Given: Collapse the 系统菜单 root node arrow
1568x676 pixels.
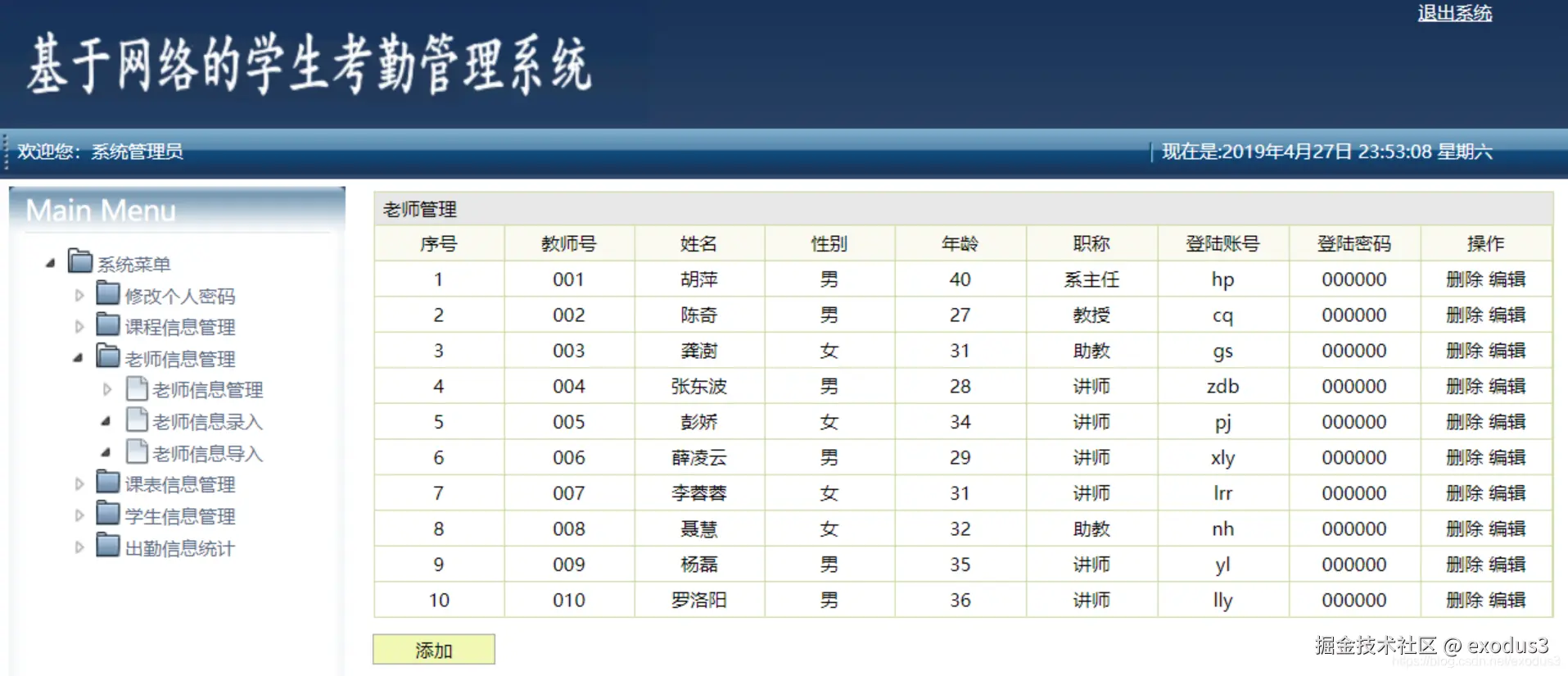Looking at the screenshot, I should (x=51, y=263).
